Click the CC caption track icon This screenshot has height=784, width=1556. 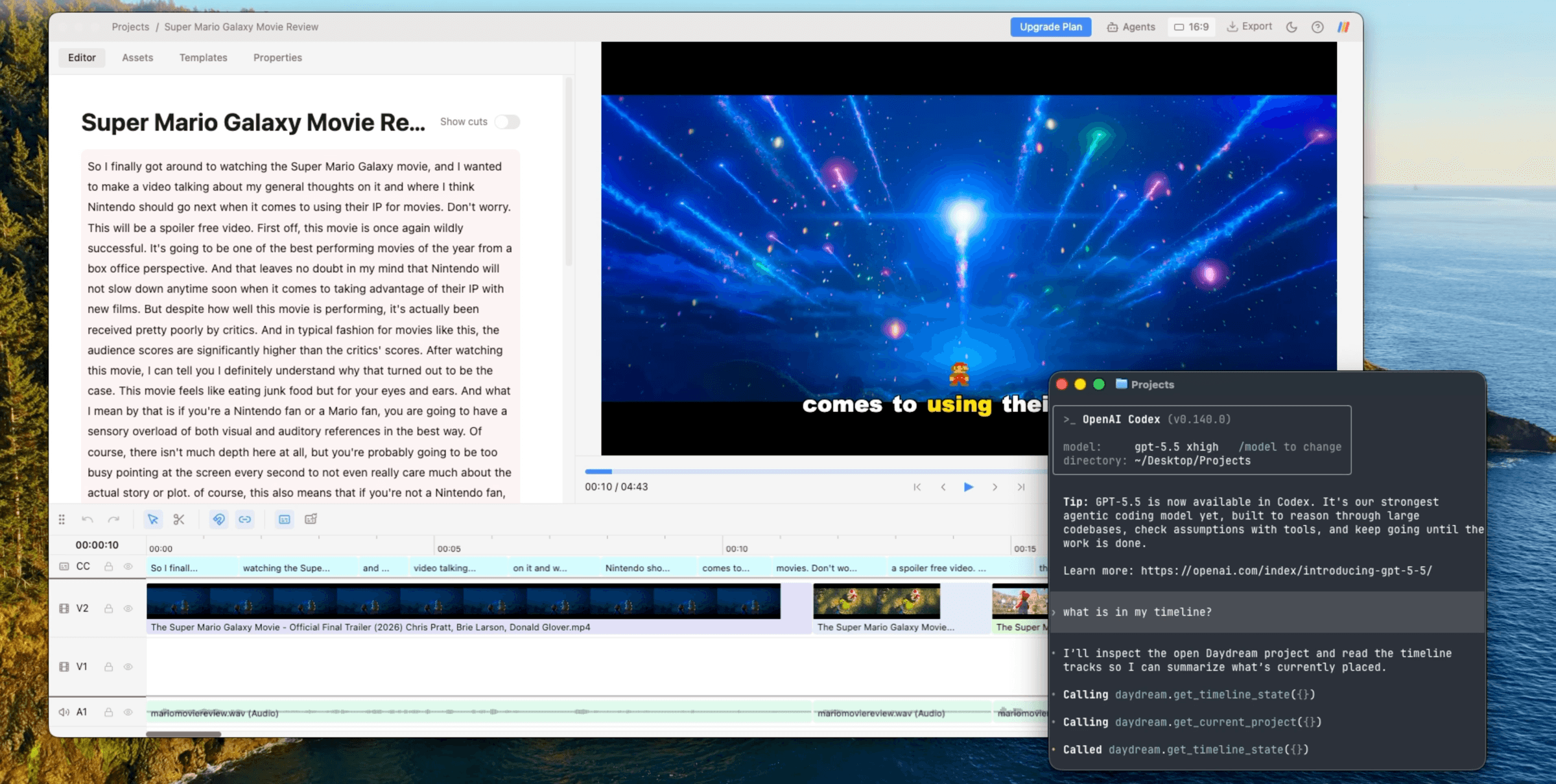click(64, 566)
